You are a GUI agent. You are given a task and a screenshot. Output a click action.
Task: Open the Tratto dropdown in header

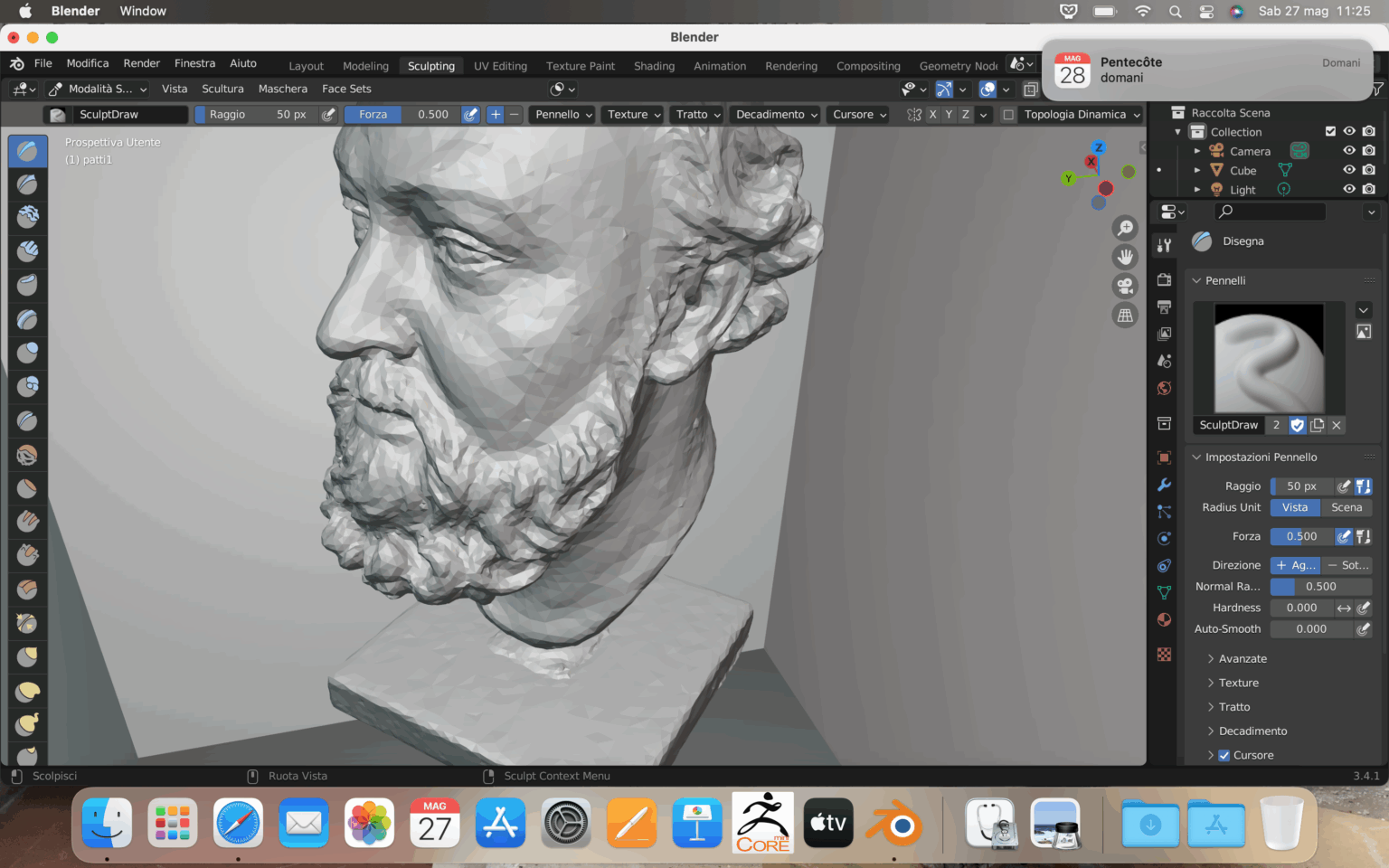[698, 115]
